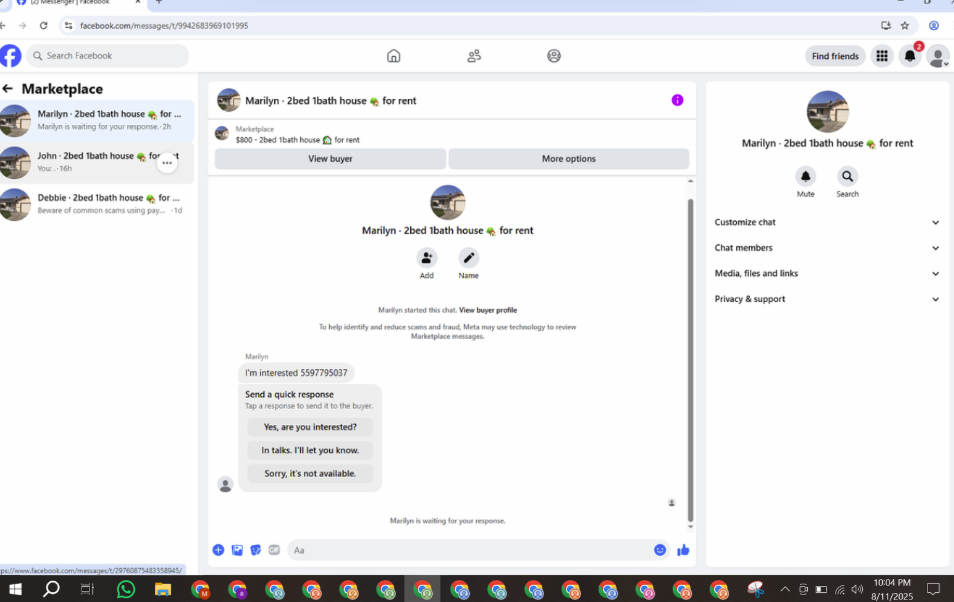Image resolution: width=954 pixels, height=602 pixels.
Task: Click the Search Facebook field
Action: 108,56
